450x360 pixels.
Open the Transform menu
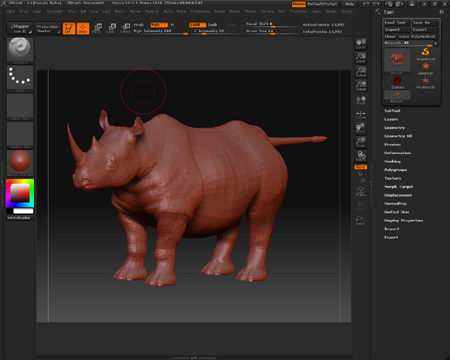[x=298, y=11]
